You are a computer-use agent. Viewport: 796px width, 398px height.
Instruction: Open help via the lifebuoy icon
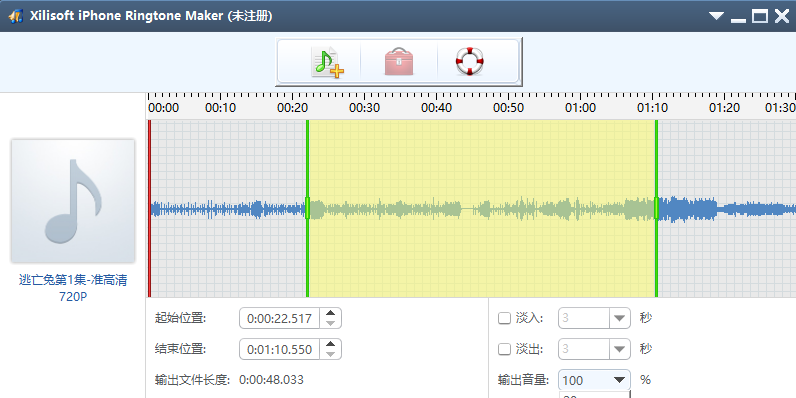point(470,61)
